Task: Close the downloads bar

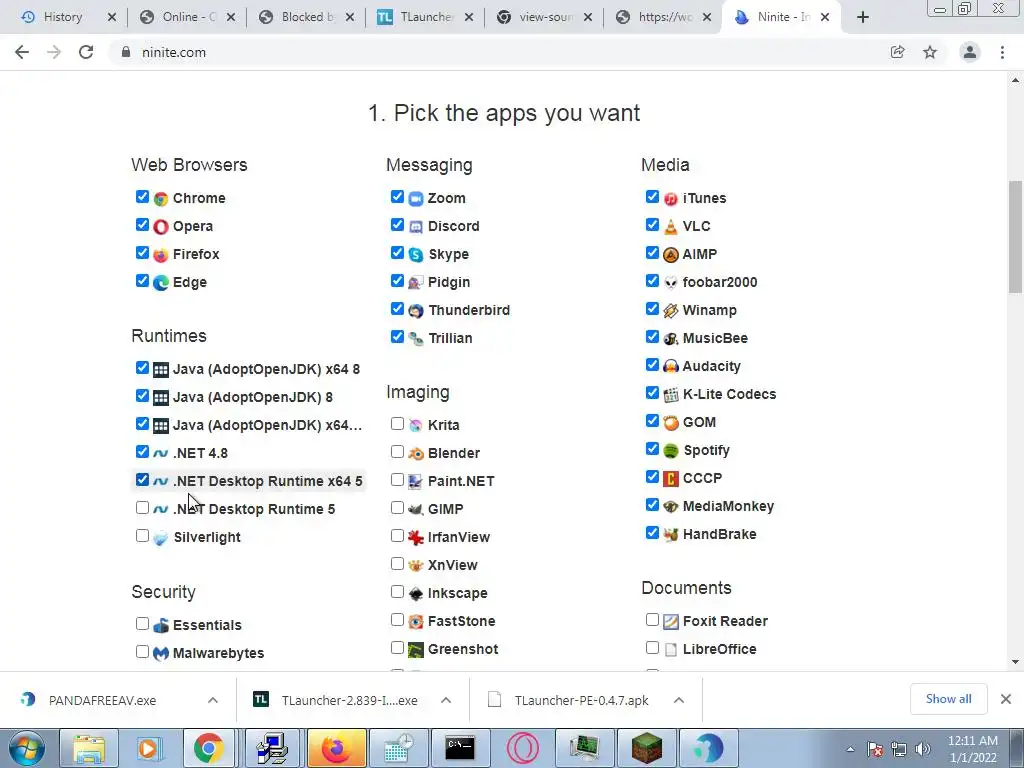Action: point(1006,699)
